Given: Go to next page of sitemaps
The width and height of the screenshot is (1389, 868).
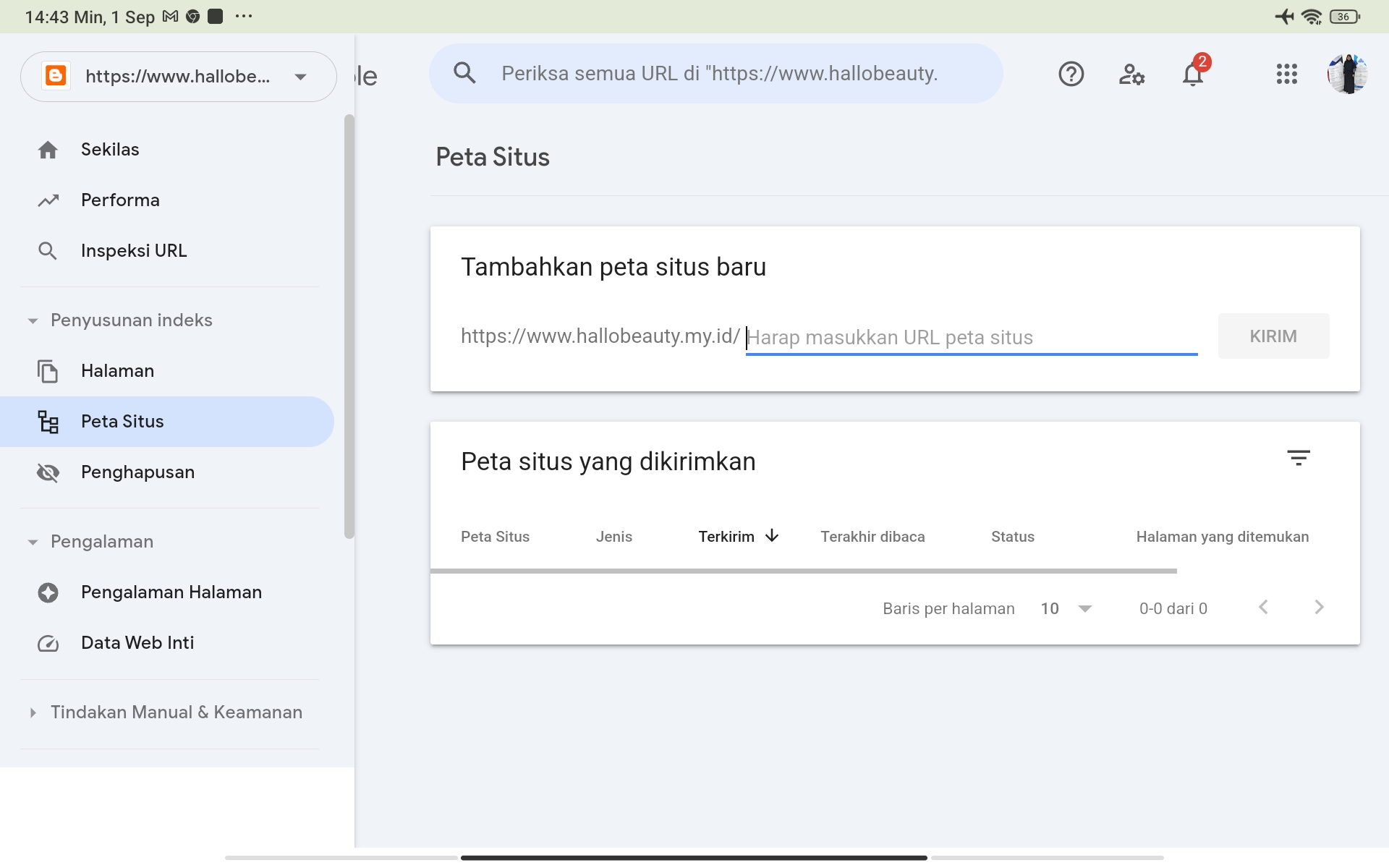Looking at the screenshot, I should click(1319, 608).
